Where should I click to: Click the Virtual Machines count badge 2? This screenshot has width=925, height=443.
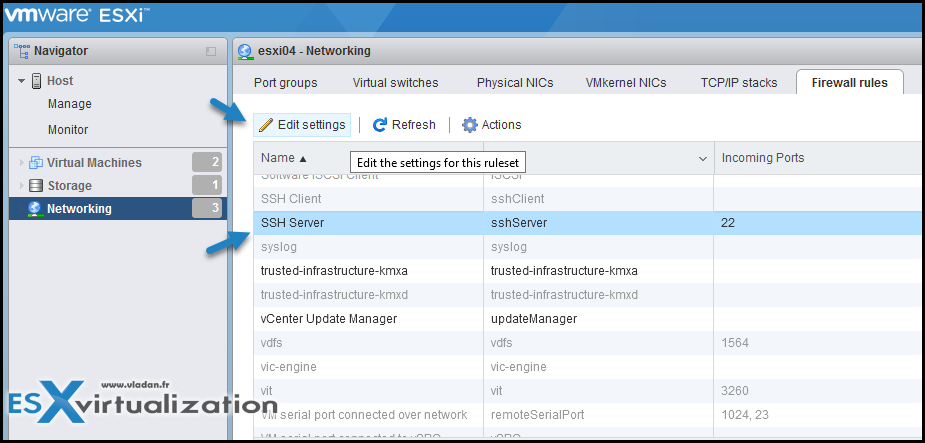click(x=207, y=162)
